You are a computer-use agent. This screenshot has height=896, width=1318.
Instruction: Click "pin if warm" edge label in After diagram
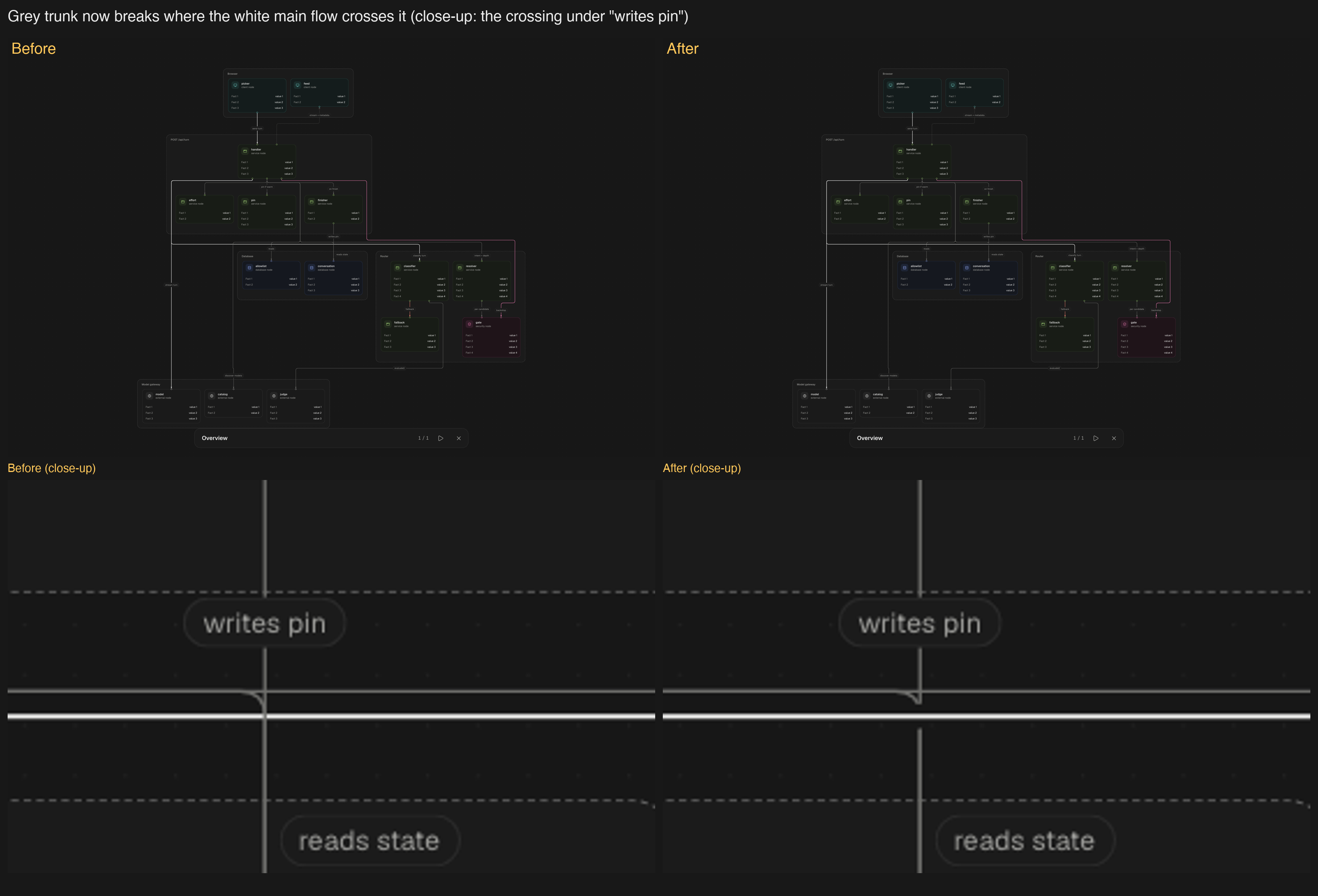pyautogui.click(x=922, y=187)
